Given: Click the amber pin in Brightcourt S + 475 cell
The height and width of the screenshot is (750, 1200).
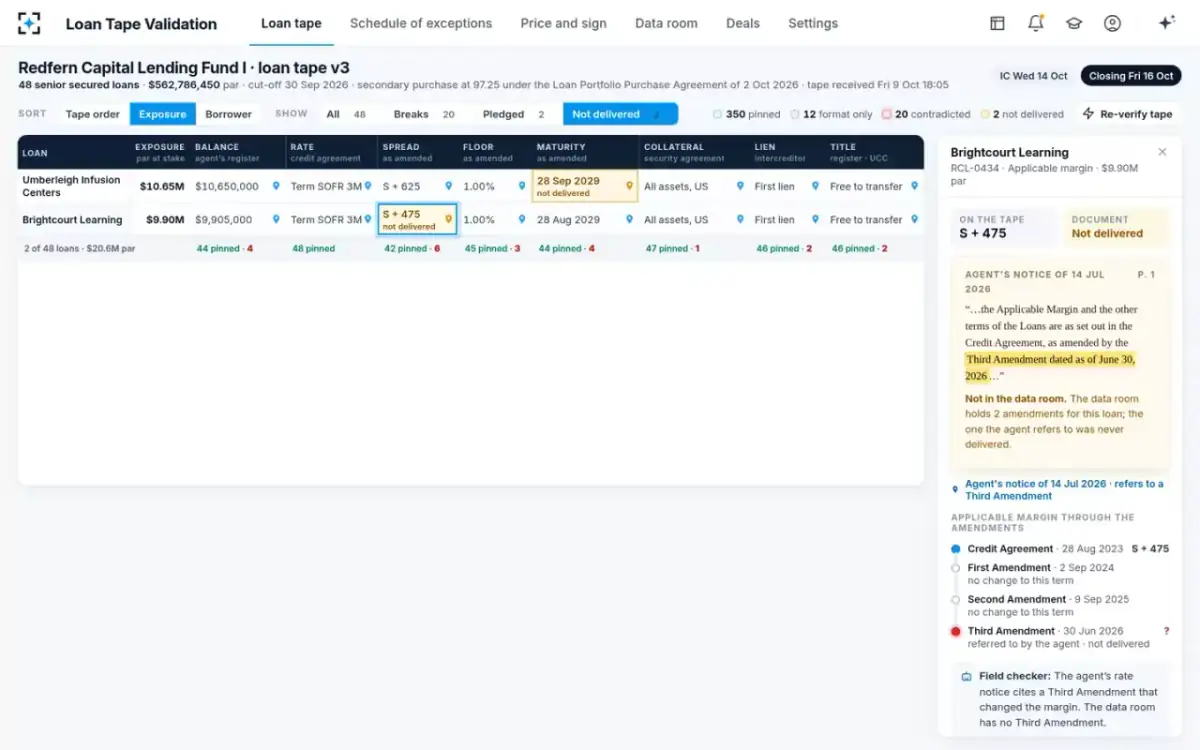Looking at the screenshot, I should click(448, 219).
